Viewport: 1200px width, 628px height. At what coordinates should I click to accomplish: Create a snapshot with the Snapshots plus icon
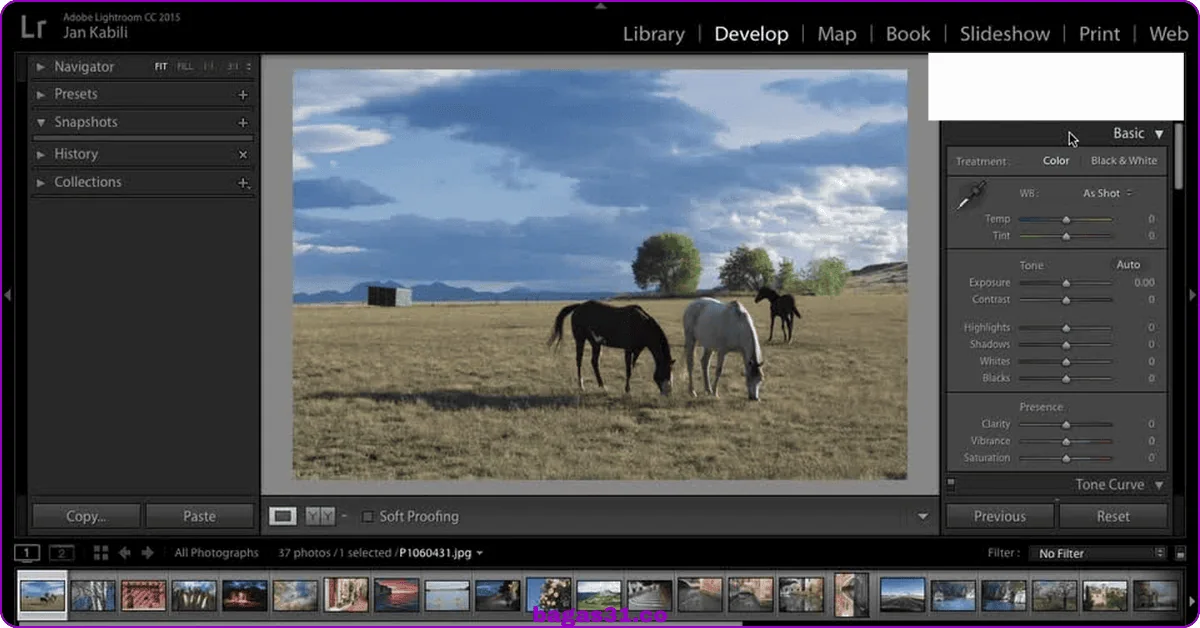[242, 123]
